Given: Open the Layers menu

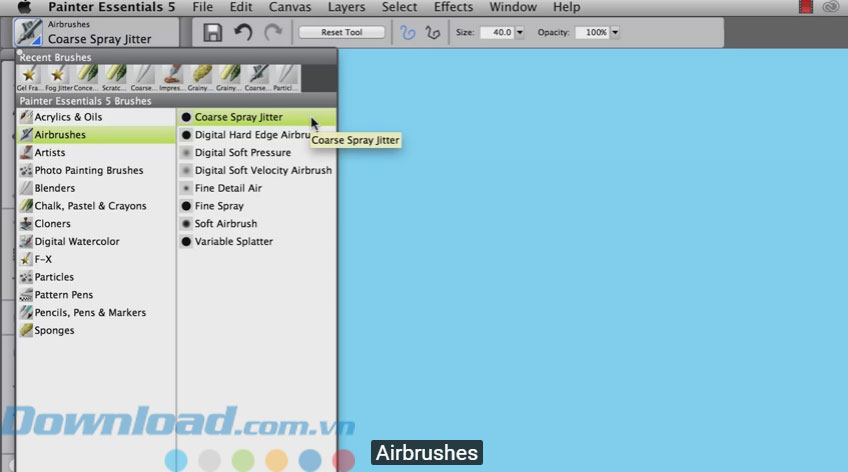Looking at the screenshot, I should click(x=346, y=7).
